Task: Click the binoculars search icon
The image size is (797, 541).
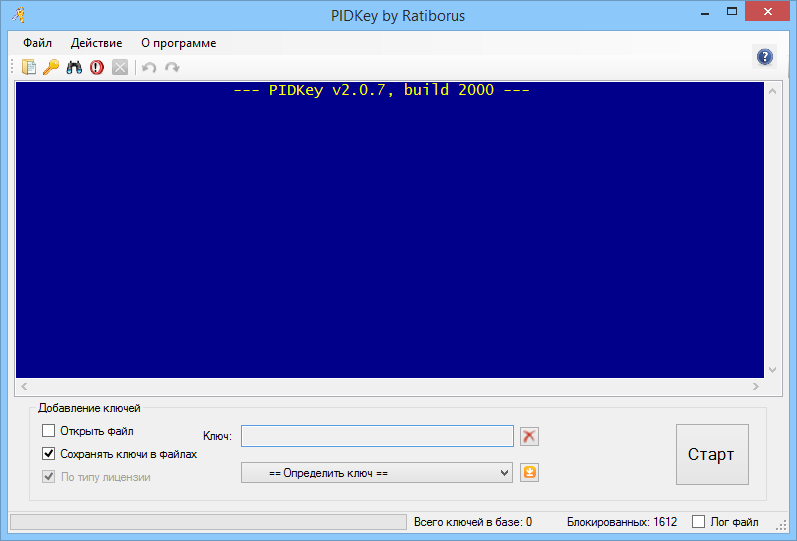Action: 74,67
